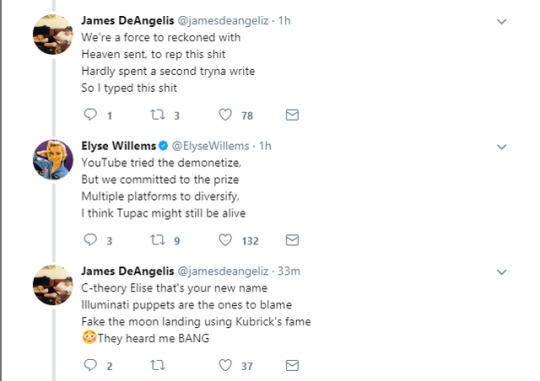Expand options chevron on Elyse Willems' tweet
Viewport: 540px width, 381px height.
502,147
